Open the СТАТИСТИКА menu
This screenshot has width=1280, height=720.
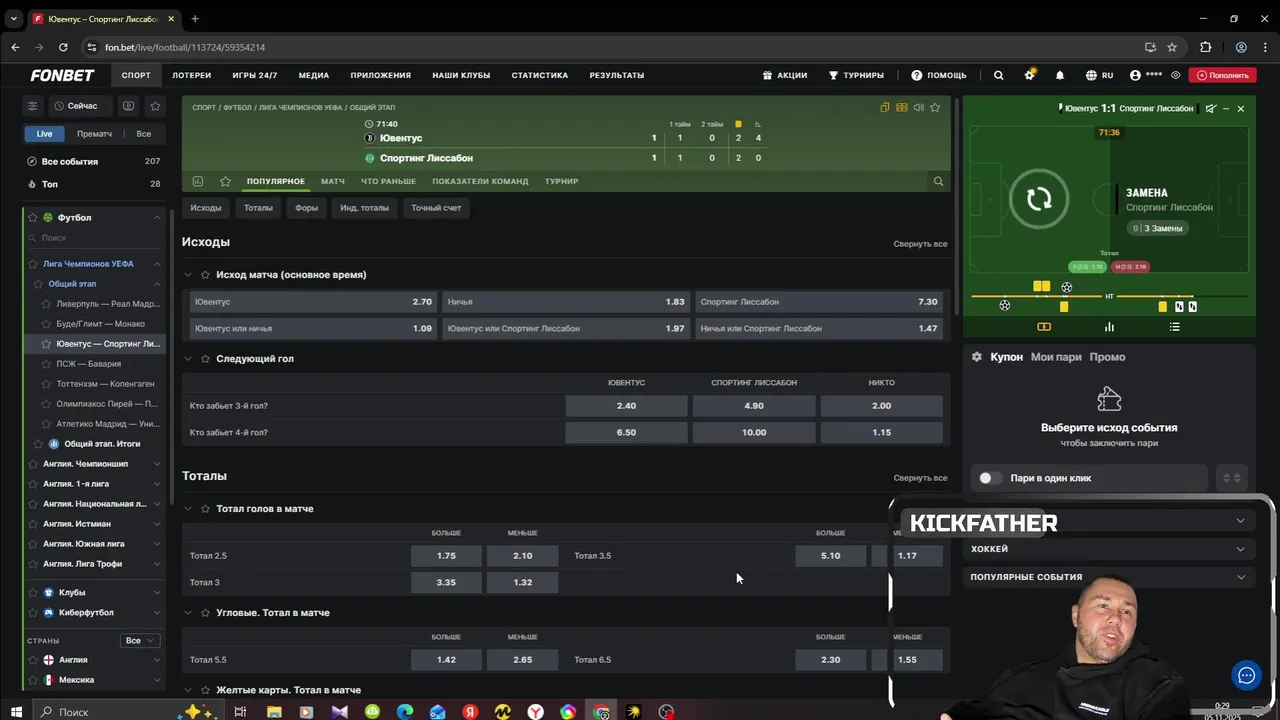coord(540,75)
